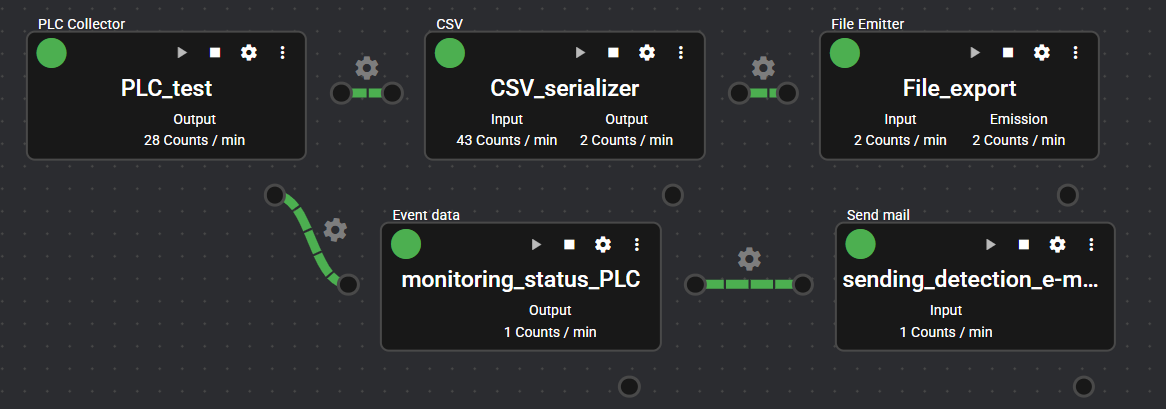Viewport: 1166px width, 409px height.
Task: Open monitoring_status_PLC settings gear
Action: tap(603, 244)
